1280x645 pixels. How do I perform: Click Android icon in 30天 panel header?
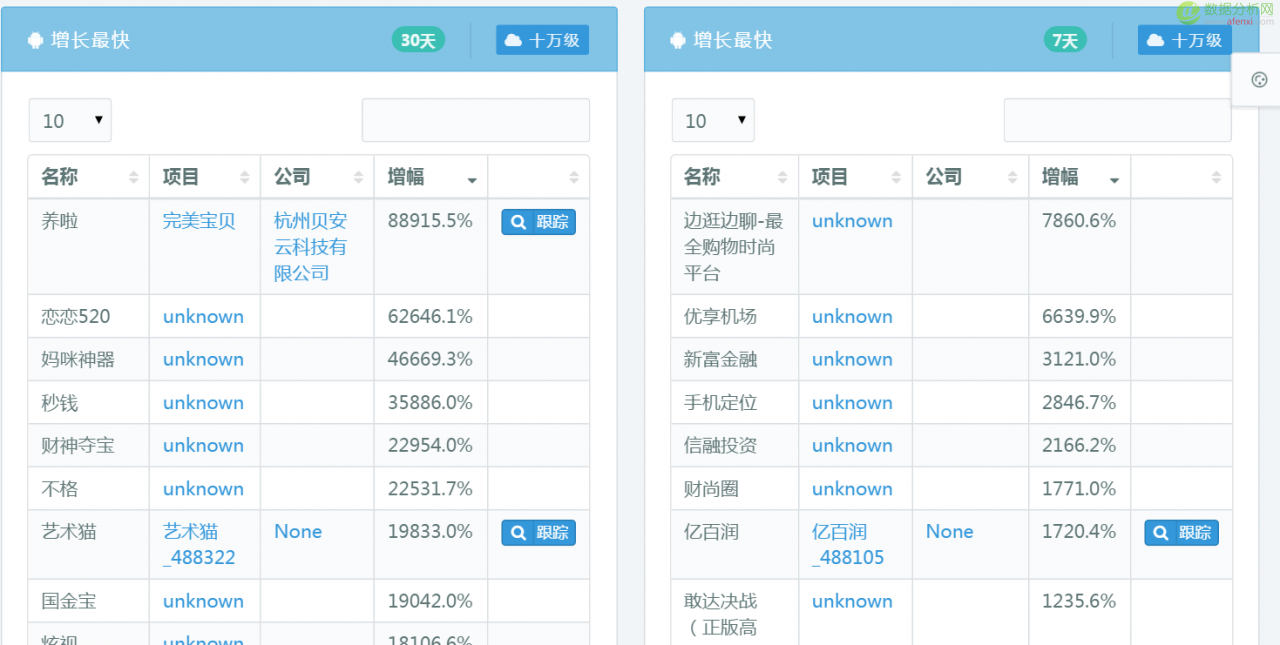point(35,40)
